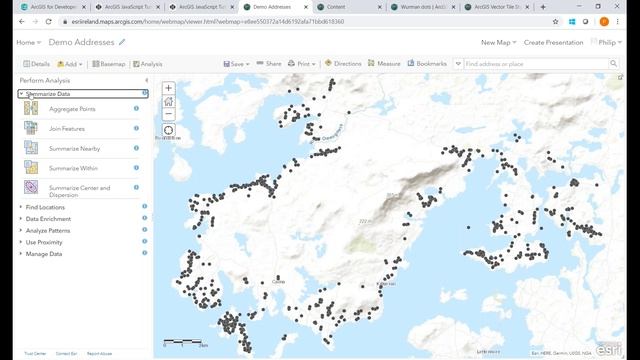640x360 pixels.
Task: Open the Aggregate Points tool icon
Action: coord(31,108)
